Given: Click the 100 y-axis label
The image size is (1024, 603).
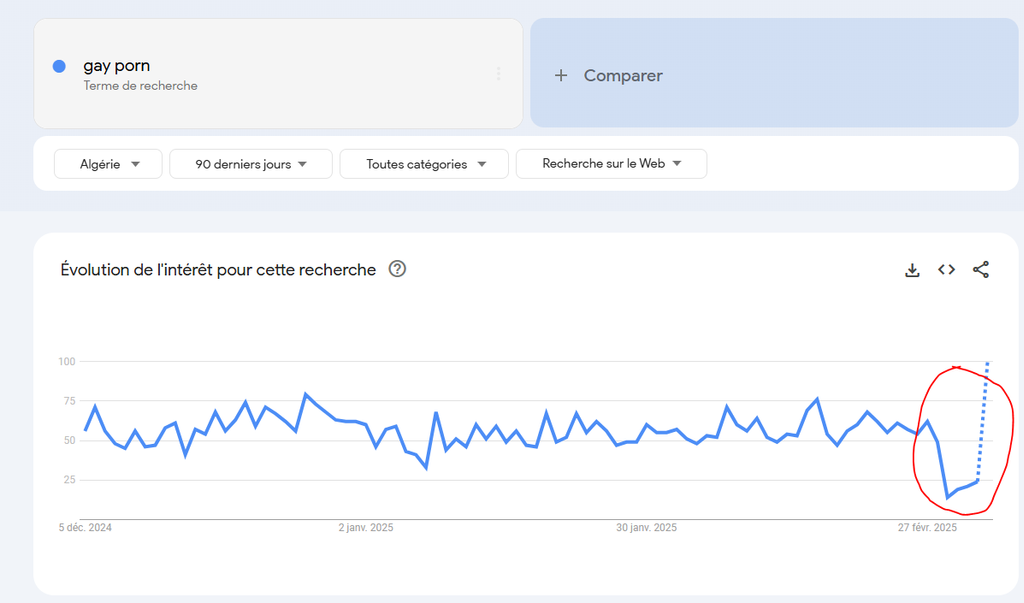Looking at the screenshot, I should (67, 361).
